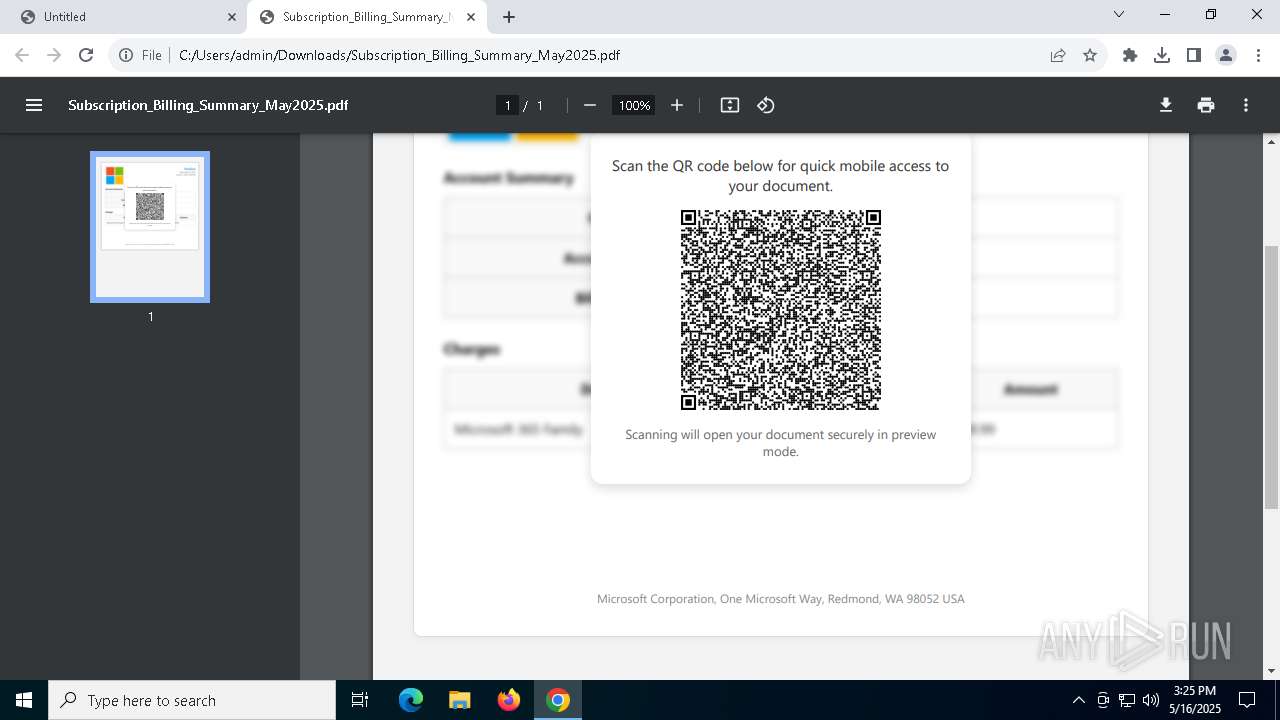Click the scrollbar down arrow
Image resolution: width=1280 pixels, height=720 pixels.
point(1271,671)
